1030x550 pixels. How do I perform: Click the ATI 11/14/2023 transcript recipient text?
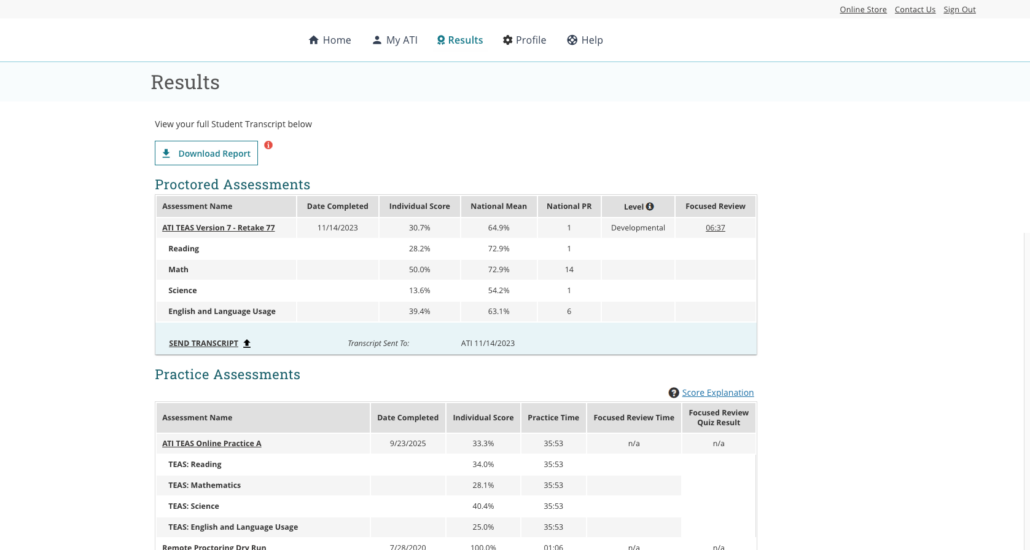[488, 343]
